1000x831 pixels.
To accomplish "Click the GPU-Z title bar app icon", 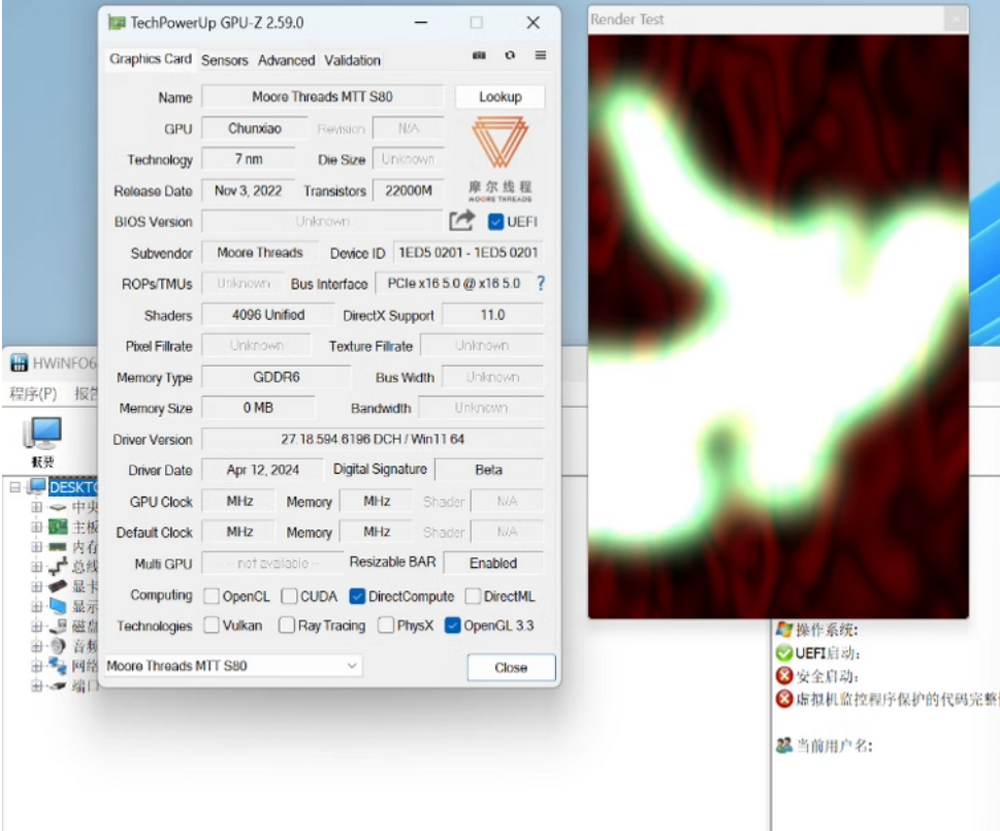I will [117, 23].
